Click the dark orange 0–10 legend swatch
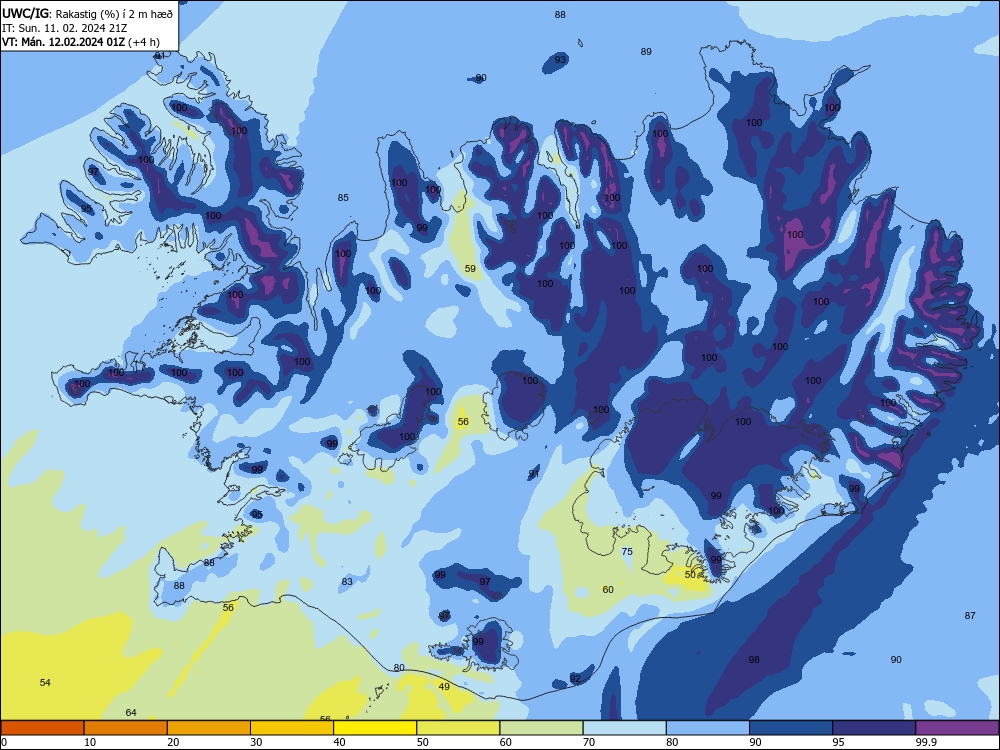Image resolution: width=1000 pixels, height=750 pixels. pos(42,728)
